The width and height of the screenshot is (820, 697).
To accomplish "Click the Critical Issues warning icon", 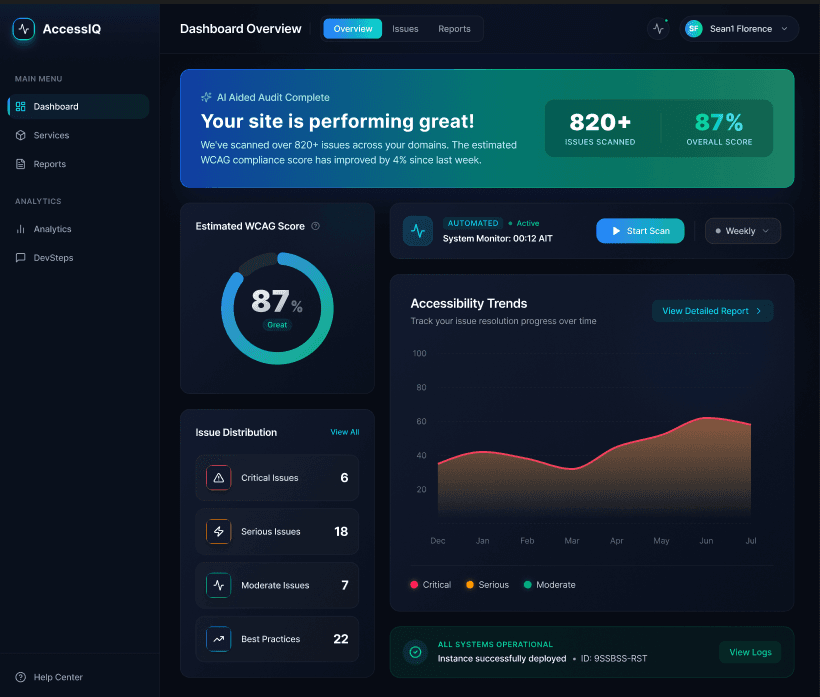I will 218,477.
